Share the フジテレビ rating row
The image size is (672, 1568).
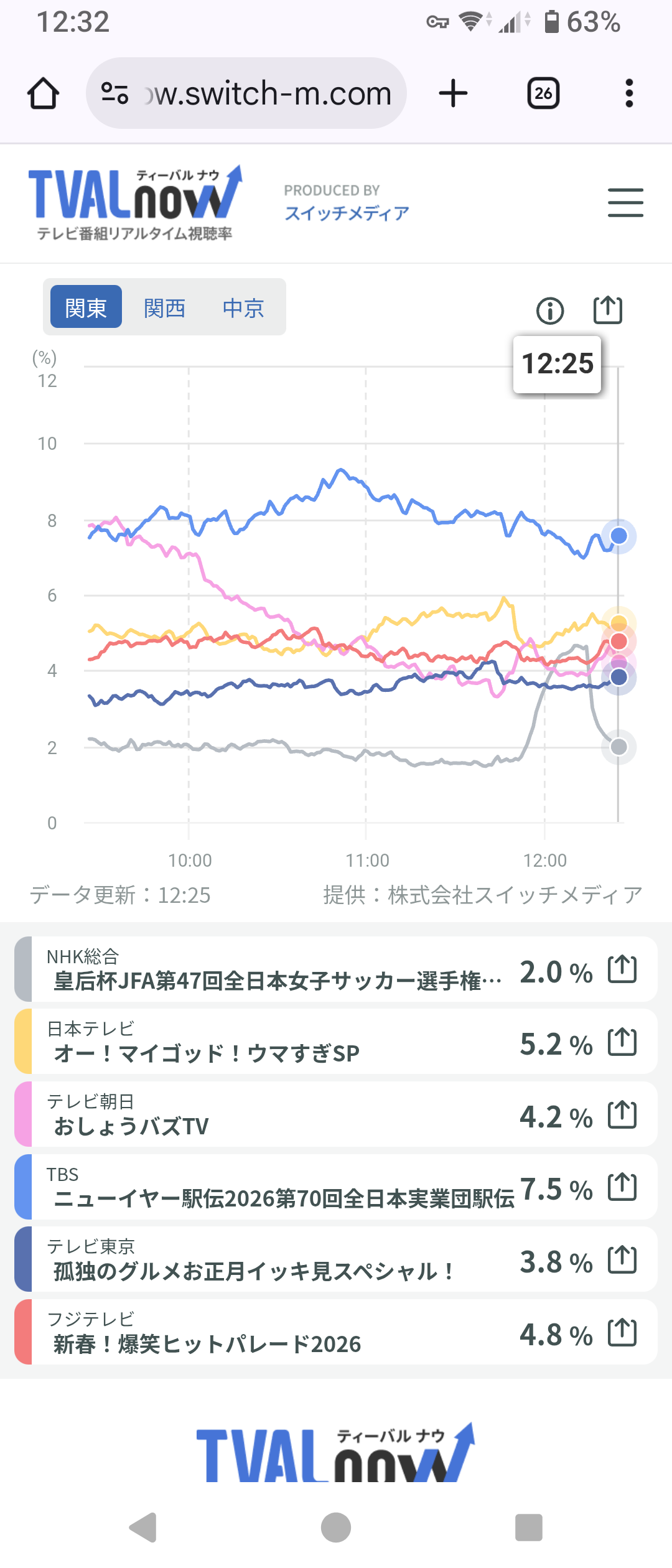click(x=622, y=1333)
